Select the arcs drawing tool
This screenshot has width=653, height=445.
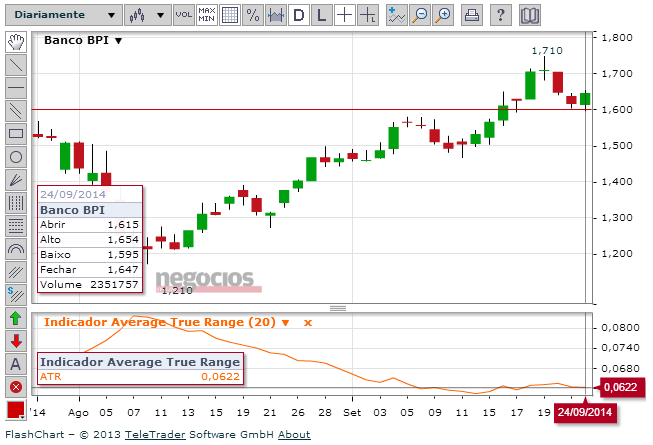coord(16,249)
